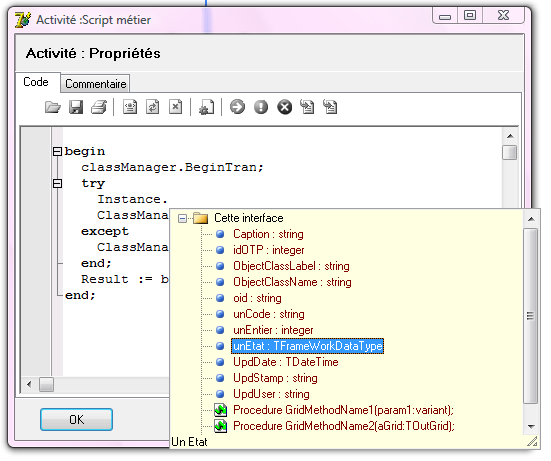Save the script with floppy disk icon
The image size is (551, 461).
point(76,107)
